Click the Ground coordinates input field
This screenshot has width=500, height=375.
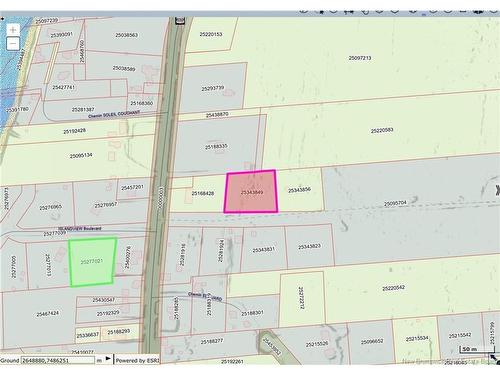coord(58,360)
